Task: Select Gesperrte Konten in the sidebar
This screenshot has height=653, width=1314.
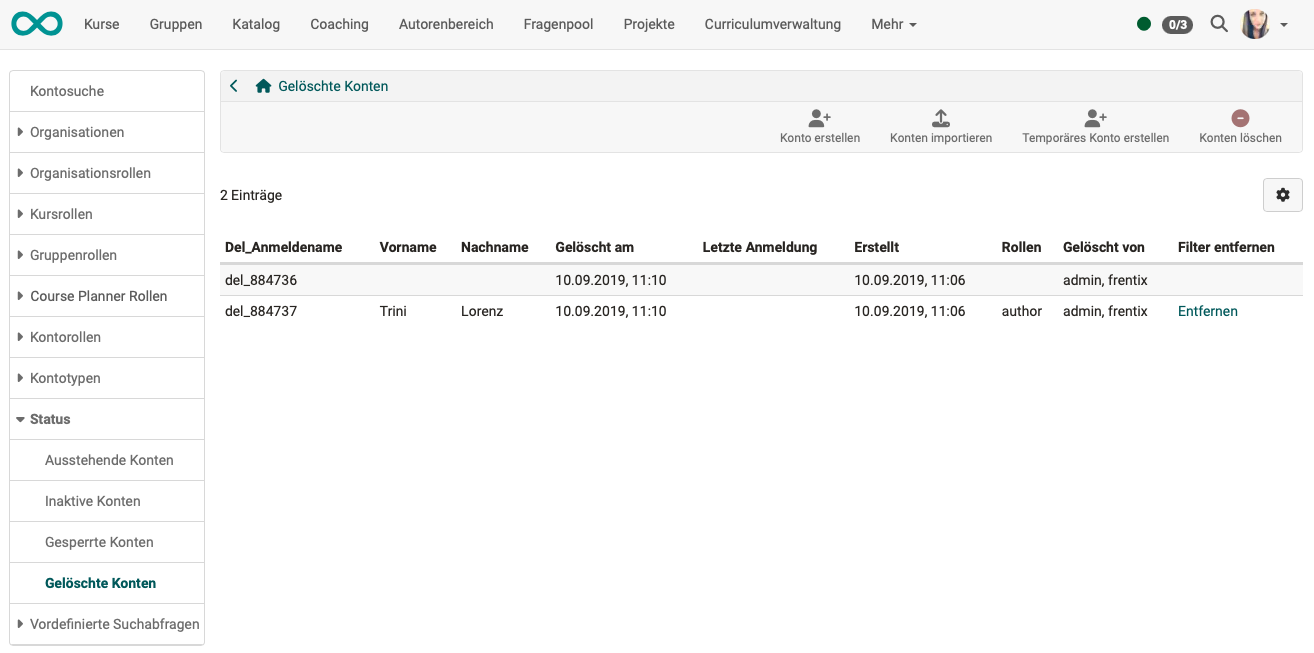Action: [x=99, y=541]
